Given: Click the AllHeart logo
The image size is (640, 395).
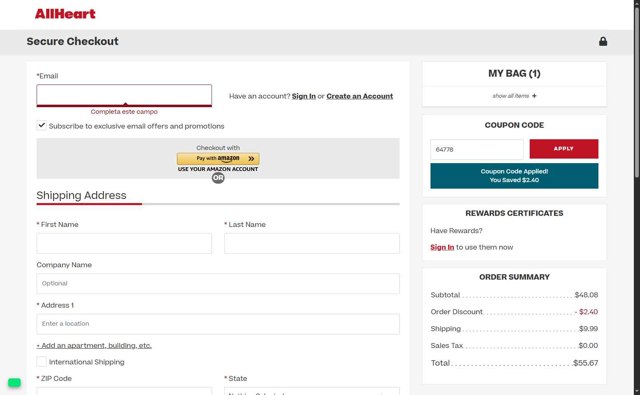Looking at the screenshot, I should (x=65, y=14).
